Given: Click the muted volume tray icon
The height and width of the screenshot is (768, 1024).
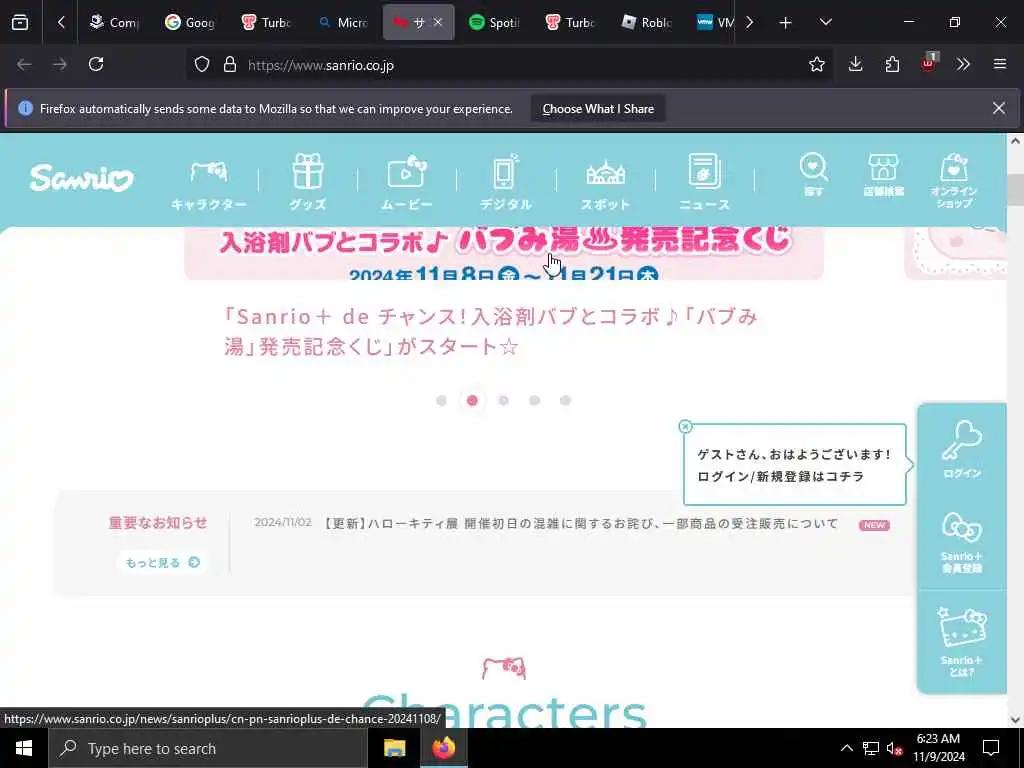Looking at the screenshot, I should pyautogui.click(x=894, y=748).
